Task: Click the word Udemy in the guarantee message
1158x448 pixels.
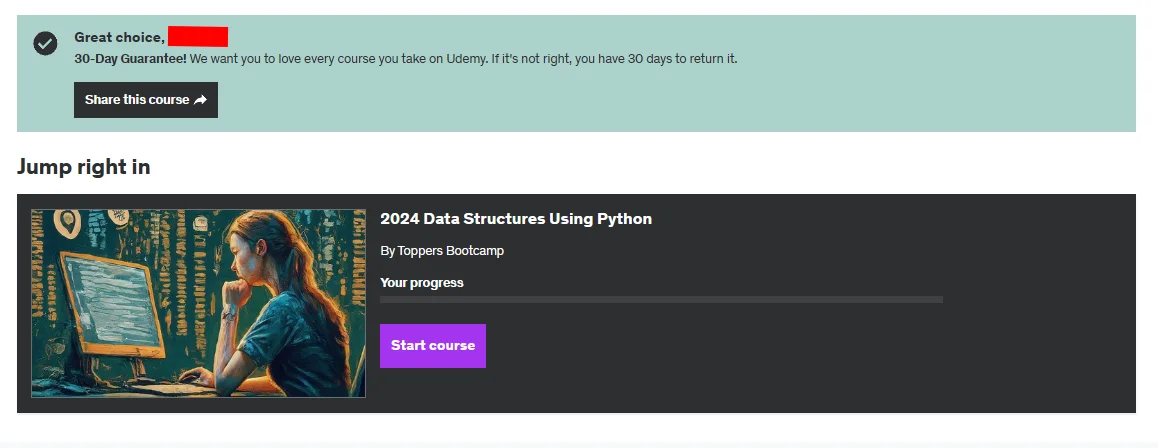Action: click(x=467, y=58)
